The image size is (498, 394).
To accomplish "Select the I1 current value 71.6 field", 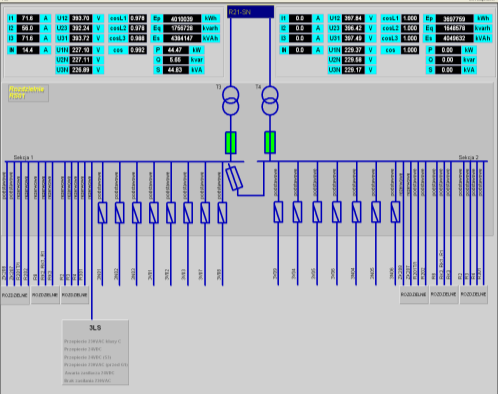I will click(28, 18).
